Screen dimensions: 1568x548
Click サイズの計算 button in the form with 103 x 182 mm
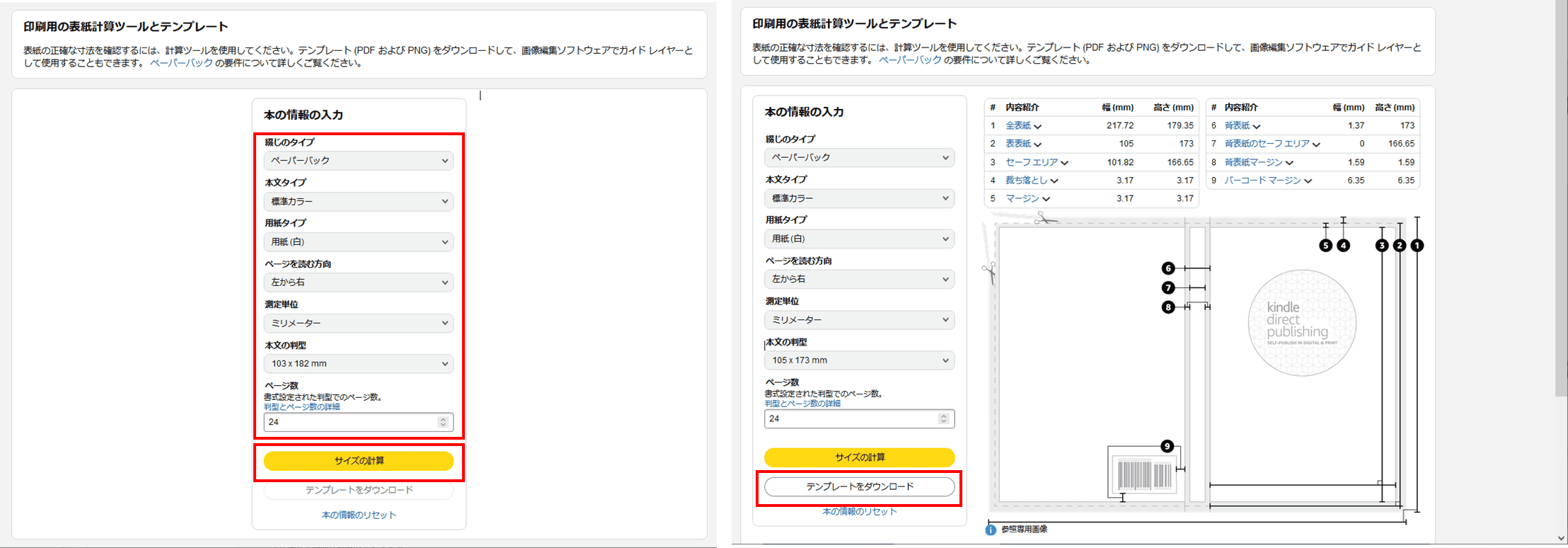[359, 461]
